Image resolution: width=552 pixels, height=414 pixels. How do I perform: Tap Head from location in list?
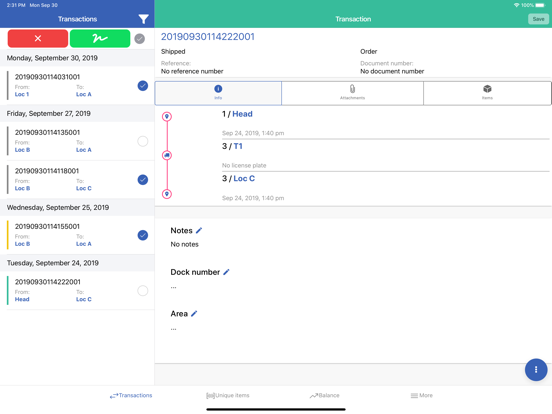point(22,299)
